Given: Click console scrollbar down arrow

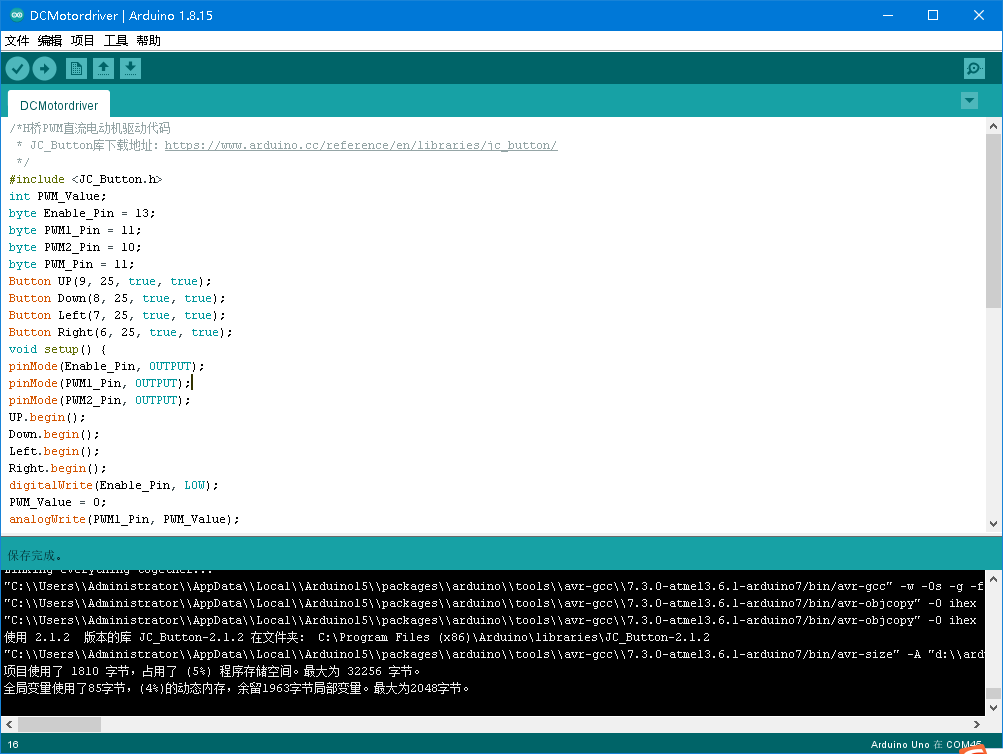Looking at the screenshot, I should [993, 708].
